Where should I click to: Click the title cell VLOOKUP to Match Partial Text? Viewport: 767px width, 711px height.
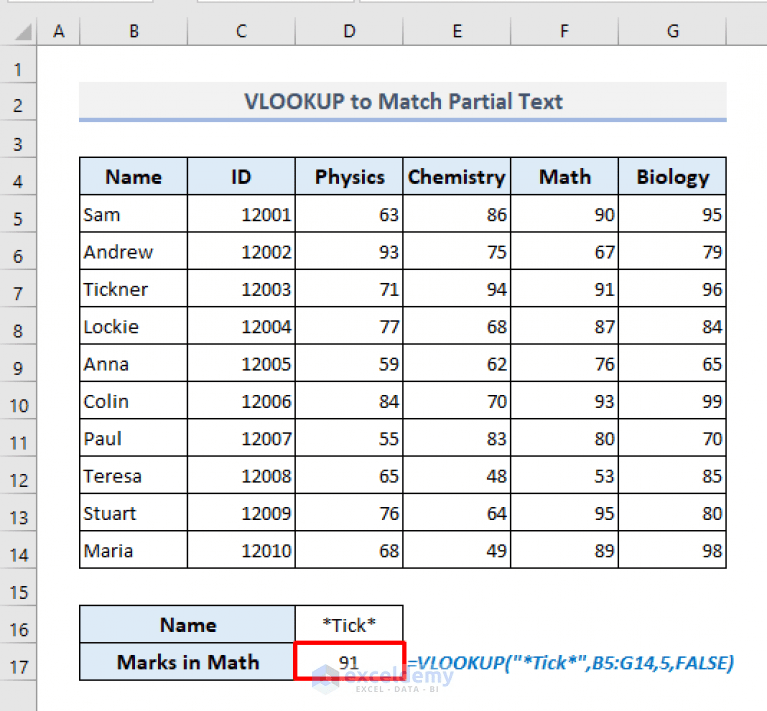point(403,101)
